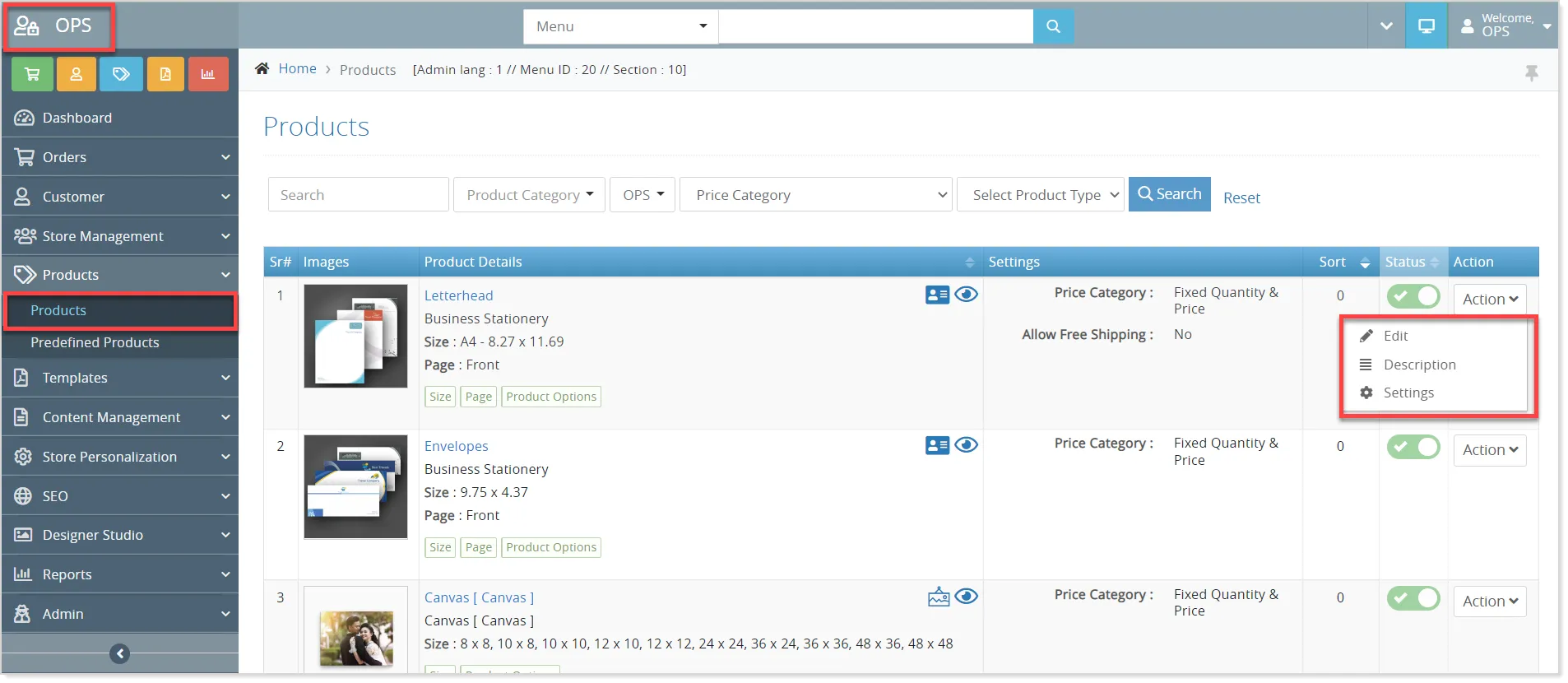Viewport: 1568px width, 683px height.
Task: Click the home icon in breadcrumb
Action: tap(262, 68)
